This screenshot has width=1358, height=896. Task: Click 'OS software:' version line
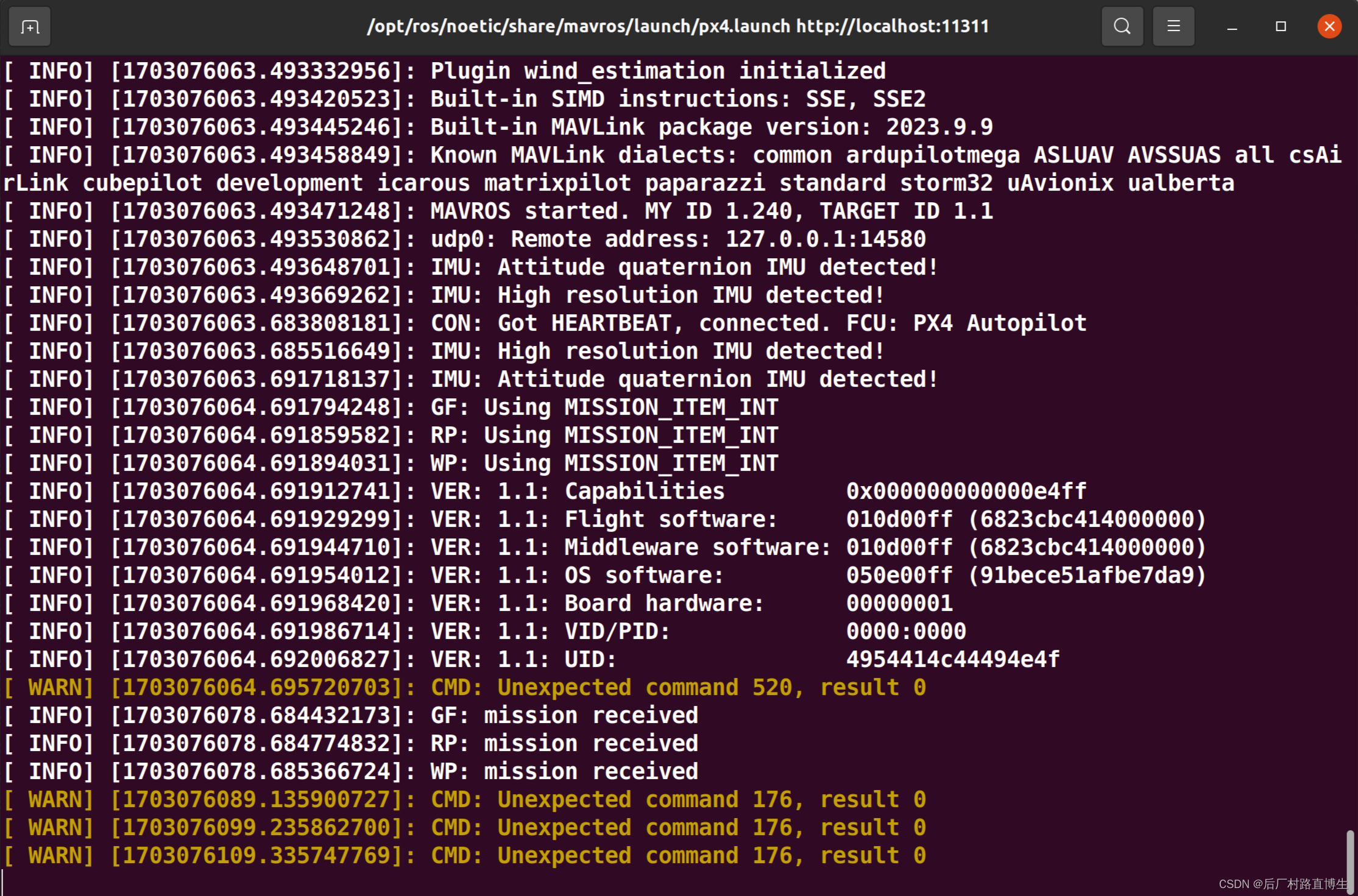click(606, 576)
